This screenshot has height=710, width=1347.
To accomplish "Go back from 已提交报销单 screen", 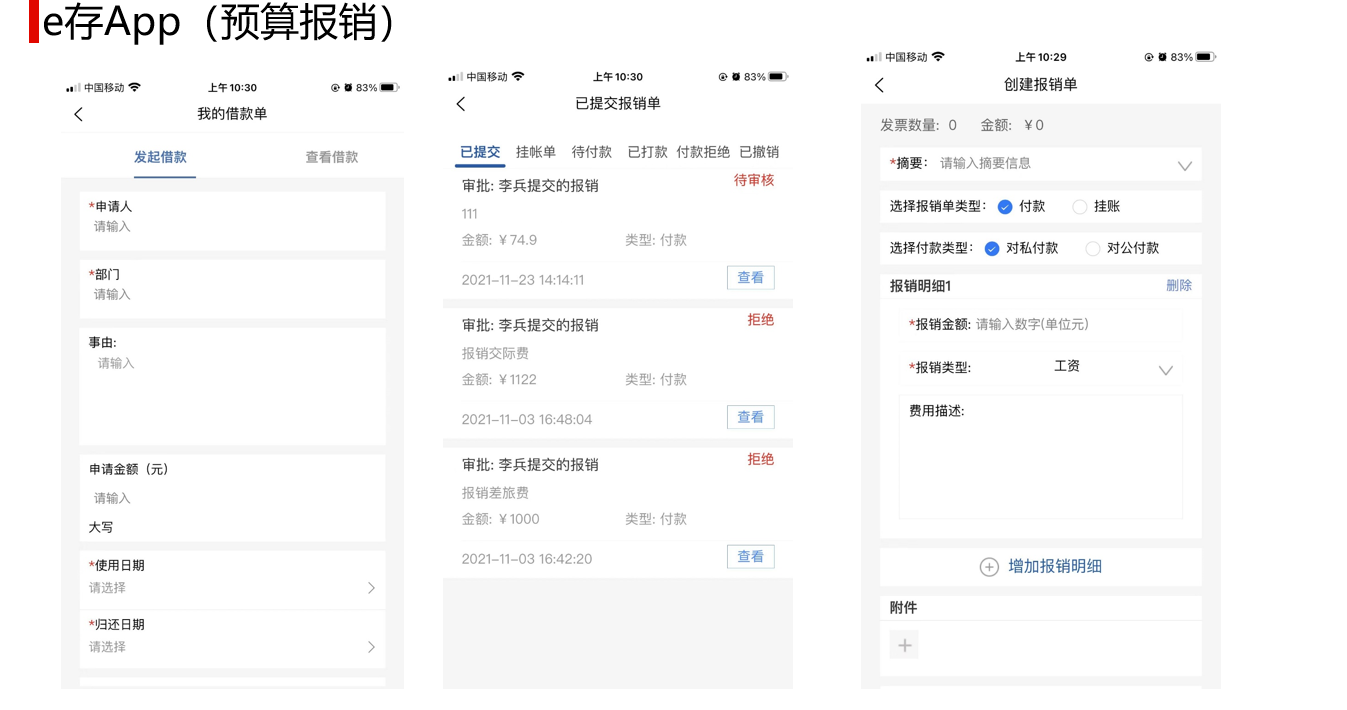I will pyautogui.click(x=460, y=104).
